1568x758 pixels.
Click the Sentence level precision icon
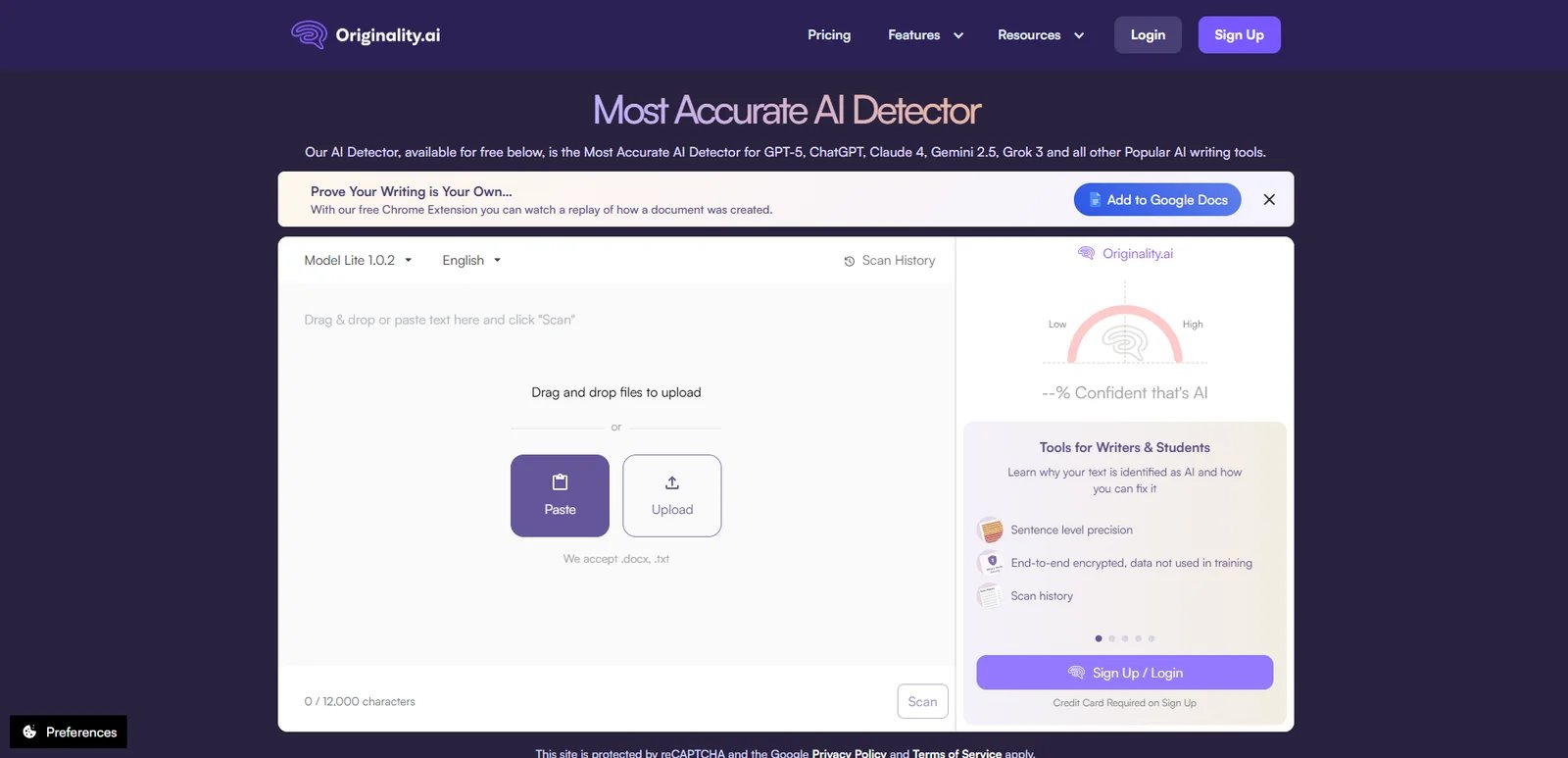990,530
